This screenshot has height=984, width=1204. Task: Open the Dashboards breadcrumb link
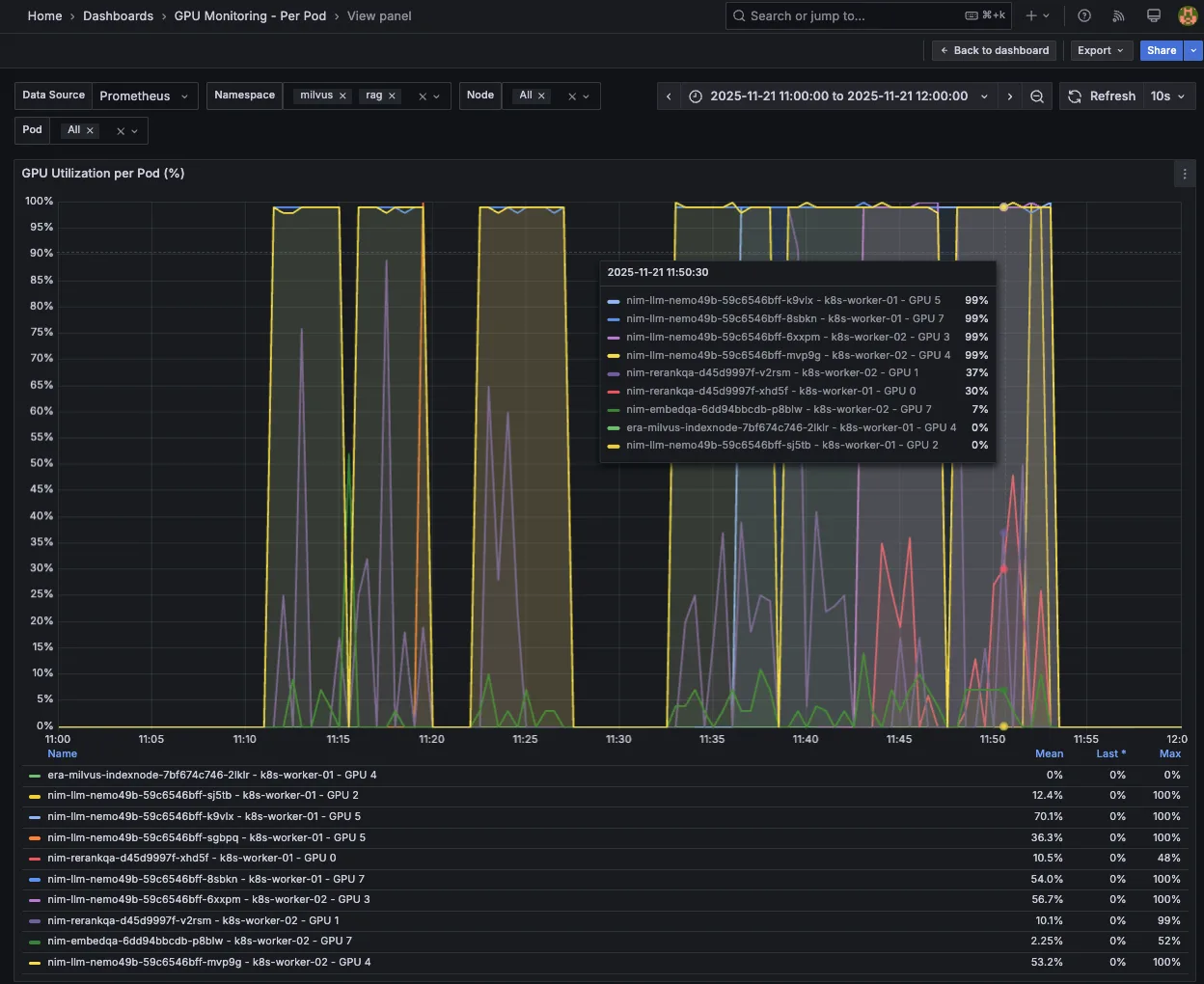coord(118,15)
